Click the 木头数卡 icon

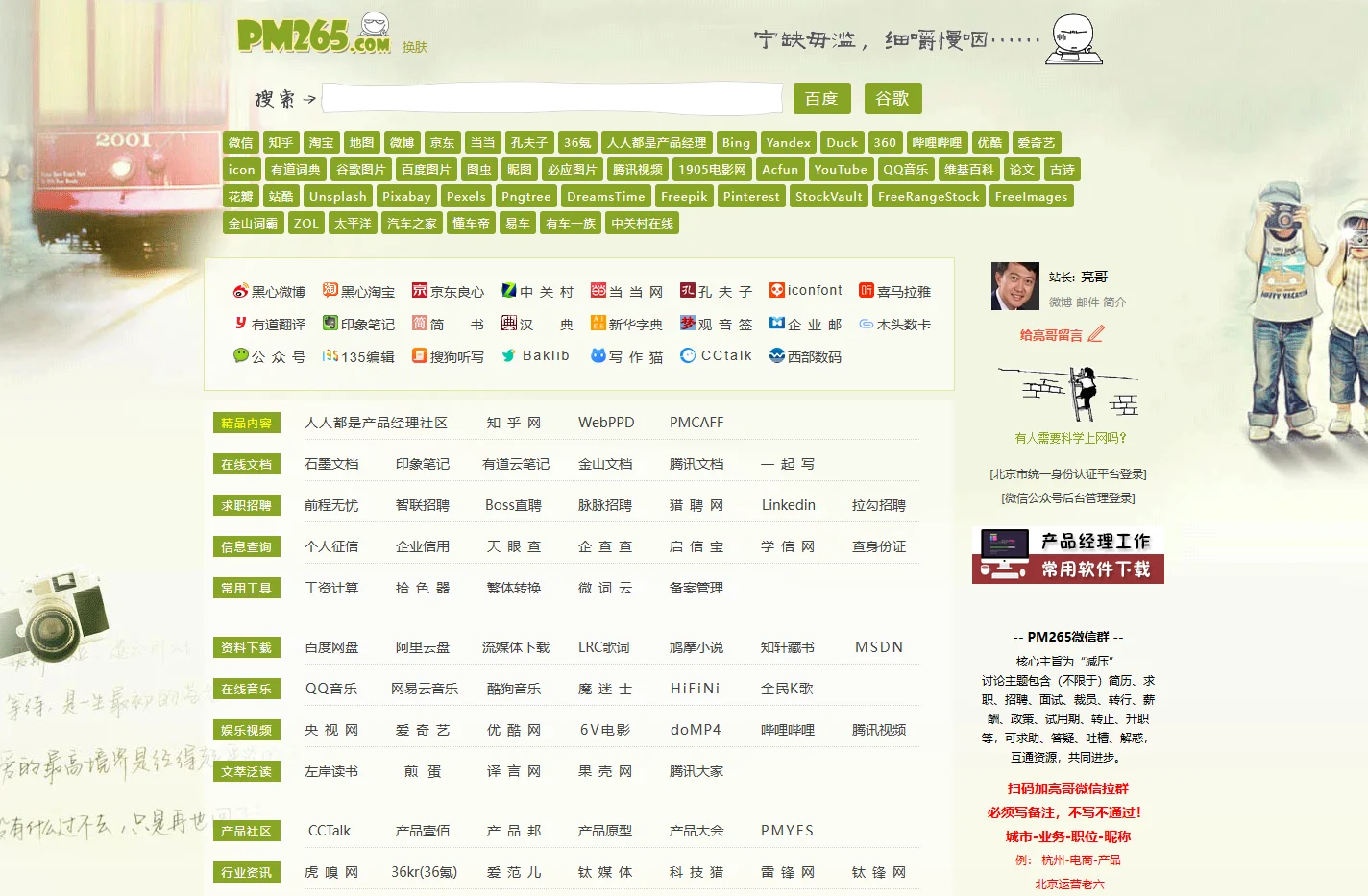pos(867,324)
